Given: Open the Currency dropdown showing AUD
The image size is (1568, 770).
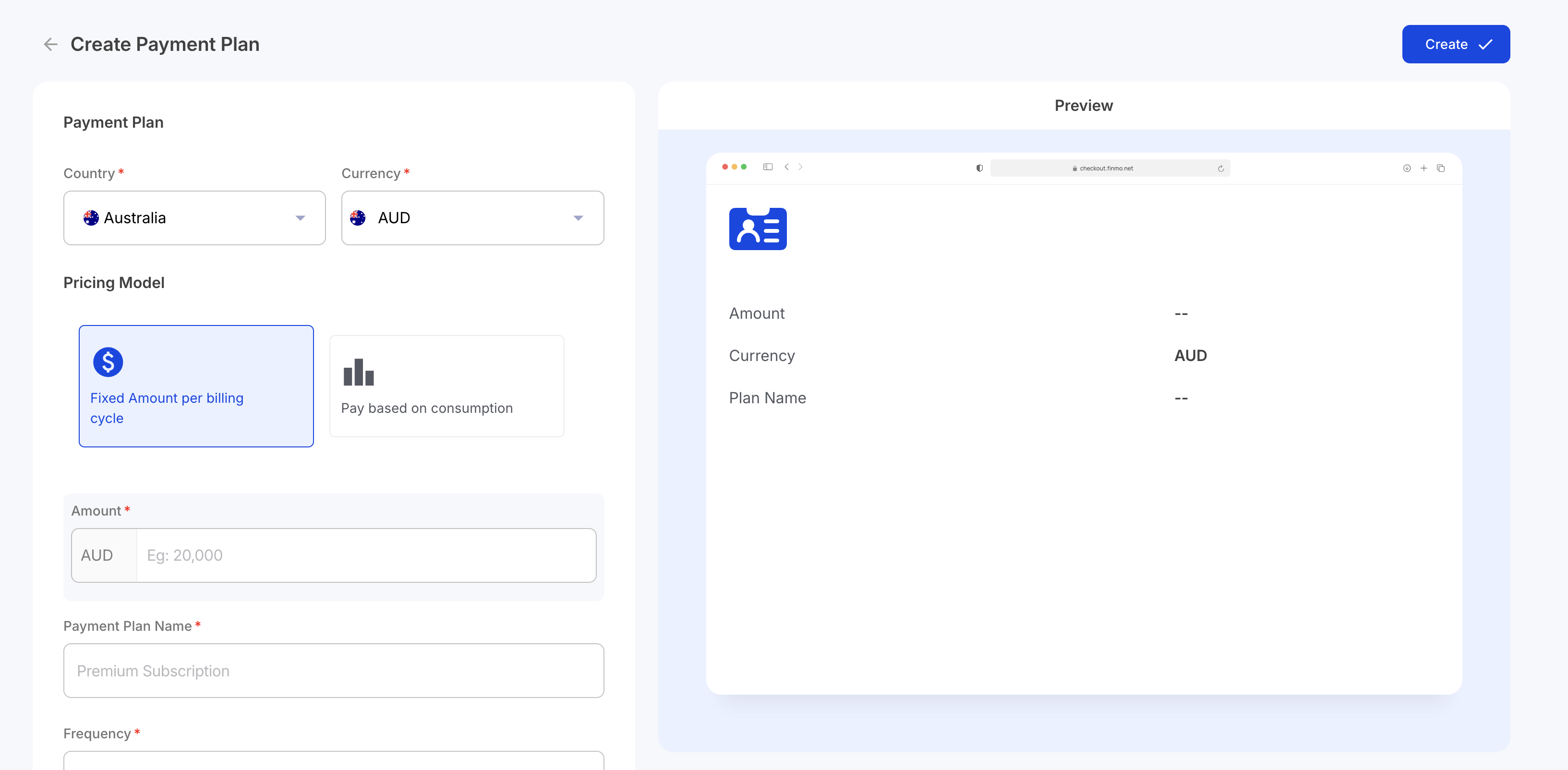Looking at the screenshot, I should [472, 218].
